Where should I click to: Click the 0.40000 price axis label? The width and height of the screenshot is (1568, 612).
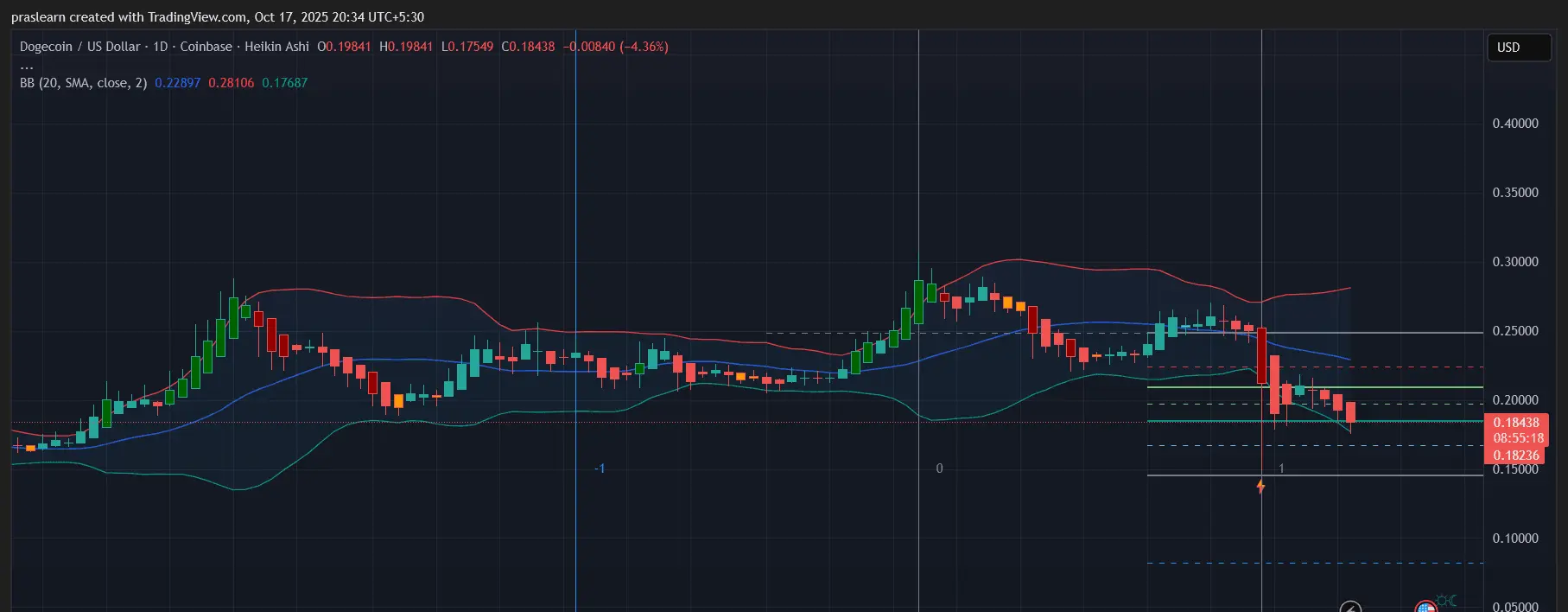1515,124
